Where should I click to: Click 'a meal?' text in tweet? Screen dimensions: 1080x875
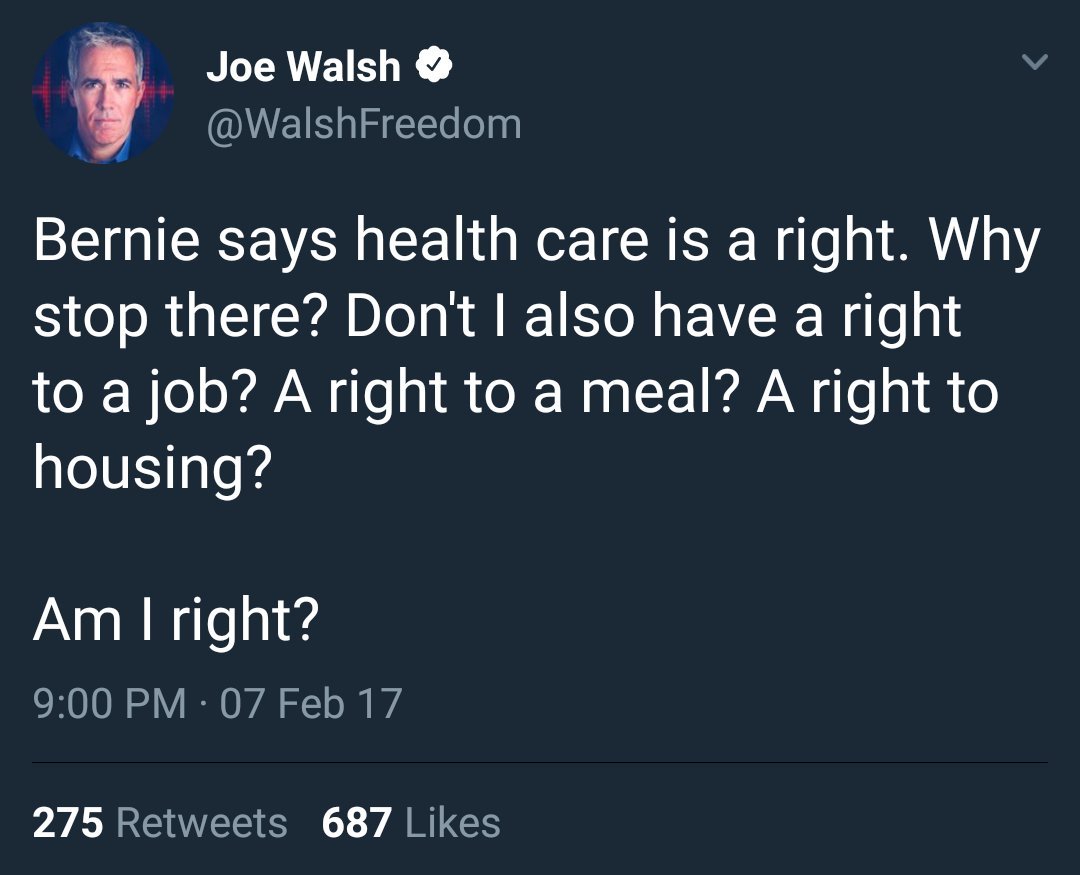pos(637,393)
